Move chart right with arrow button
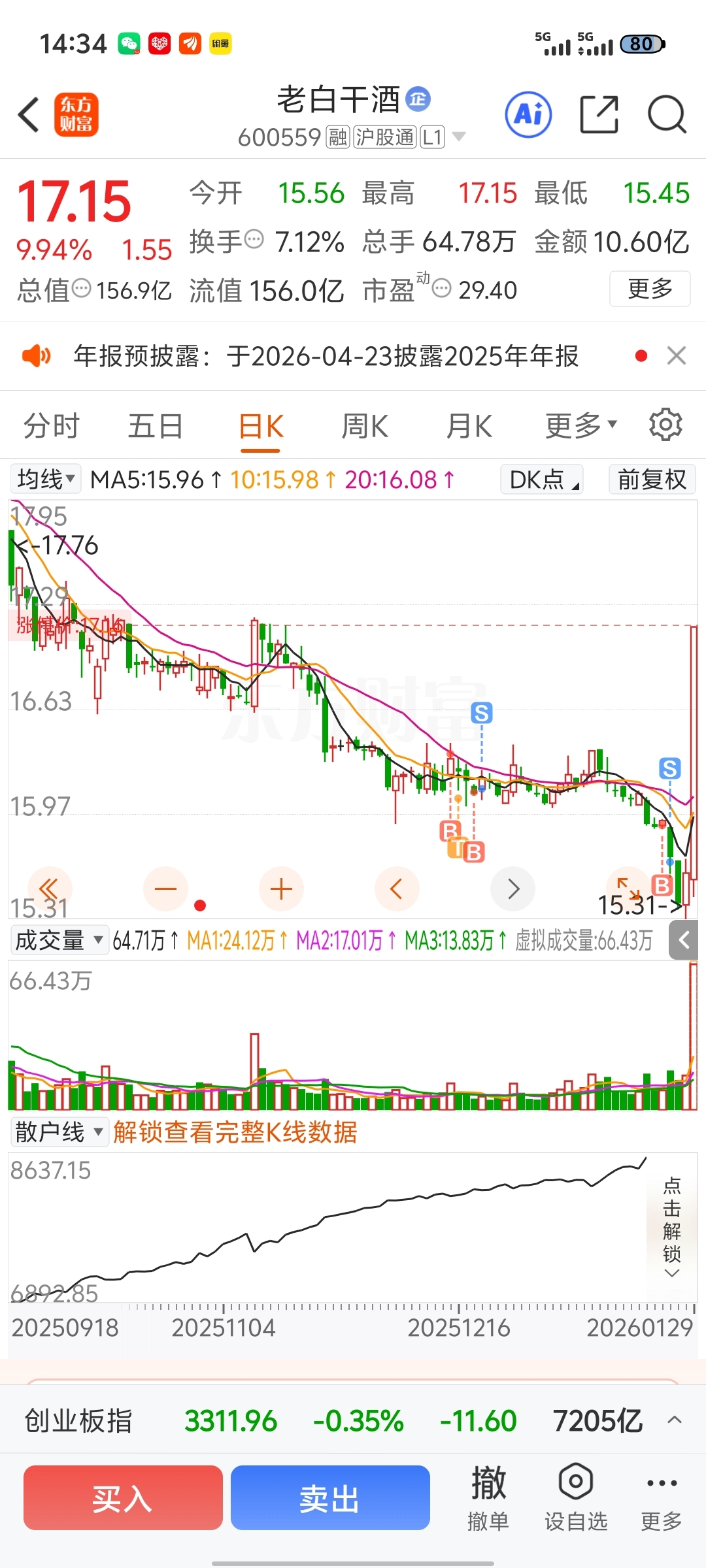This screenshot has height=1568, width=706. pyautogui.click(x=513, y=889)
